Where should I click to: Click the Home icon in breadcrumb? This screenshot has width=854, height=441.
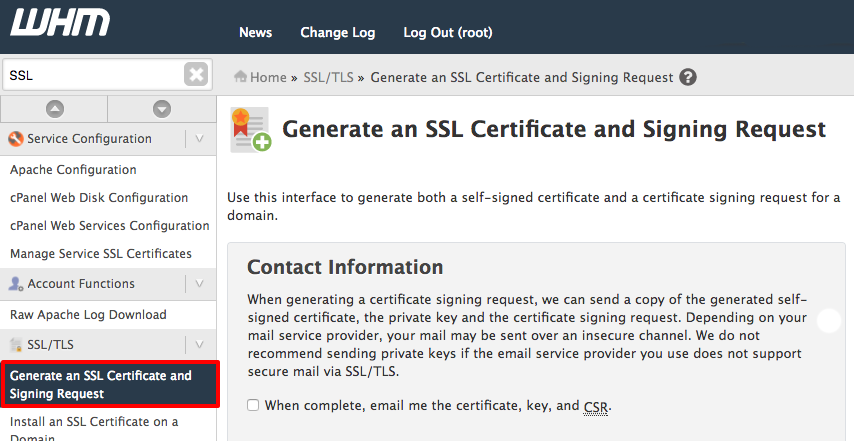coord(240,77)
